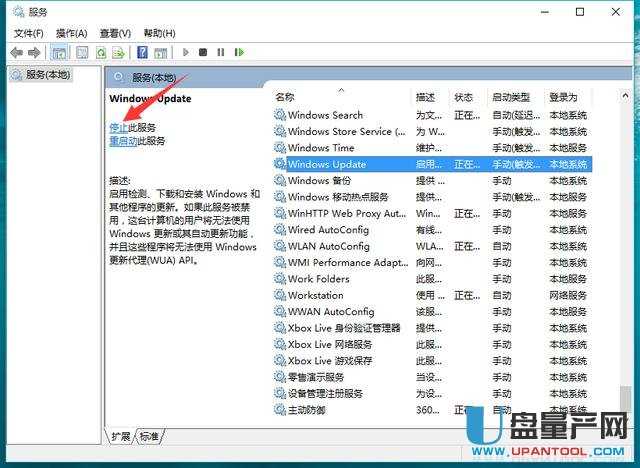
Task: Open the 操作(A) menu
Action: (x=71, y=33)
